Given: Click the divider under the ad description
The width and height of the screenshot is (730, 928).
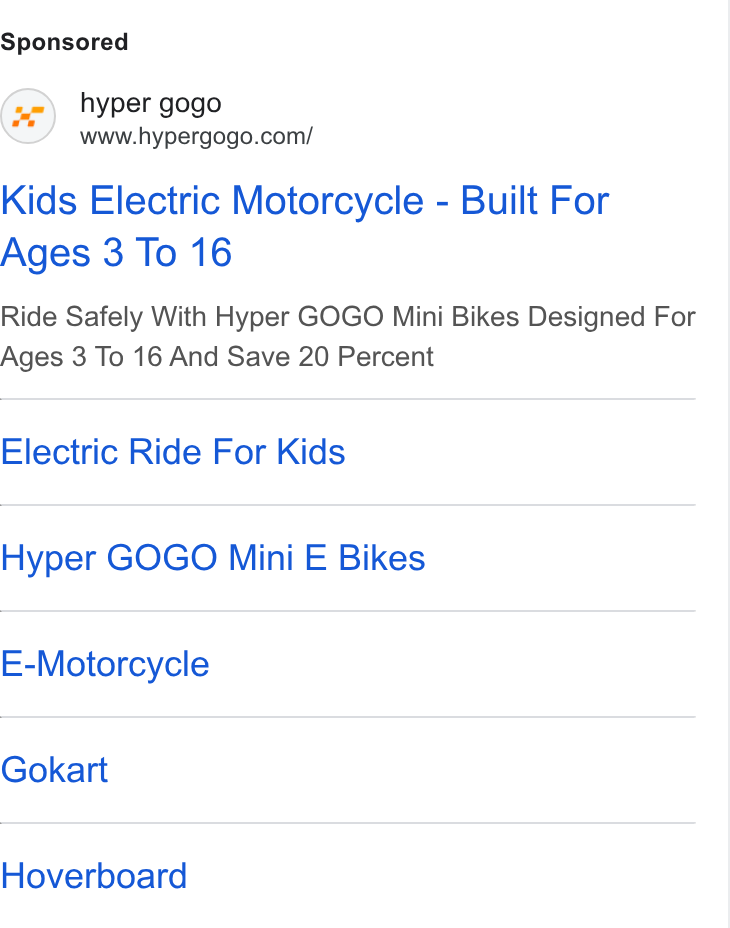Looking at the screenshot, I should point(348,399).
